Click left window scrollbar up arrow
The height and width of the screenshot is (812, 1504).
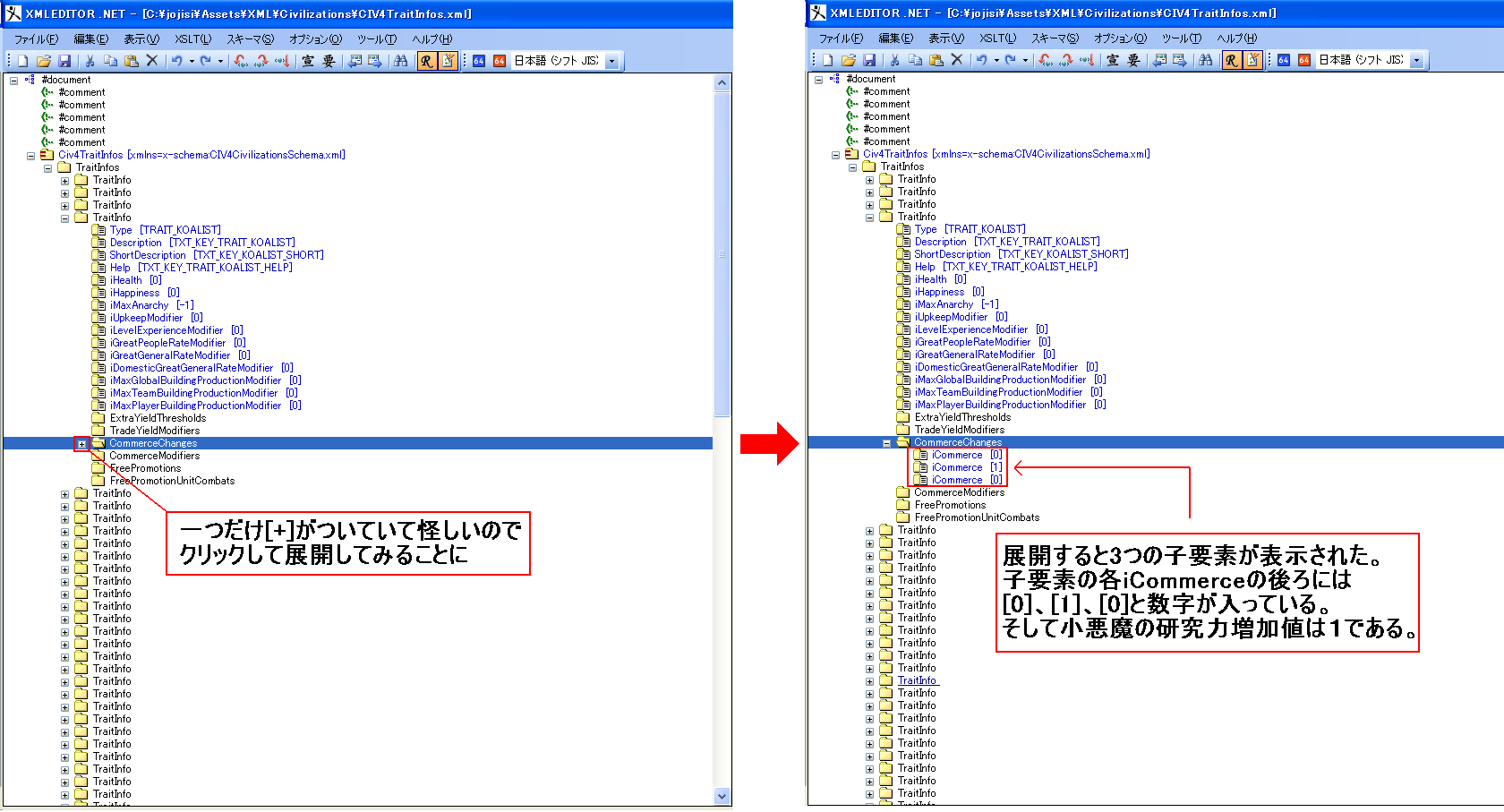pos(722,82)
